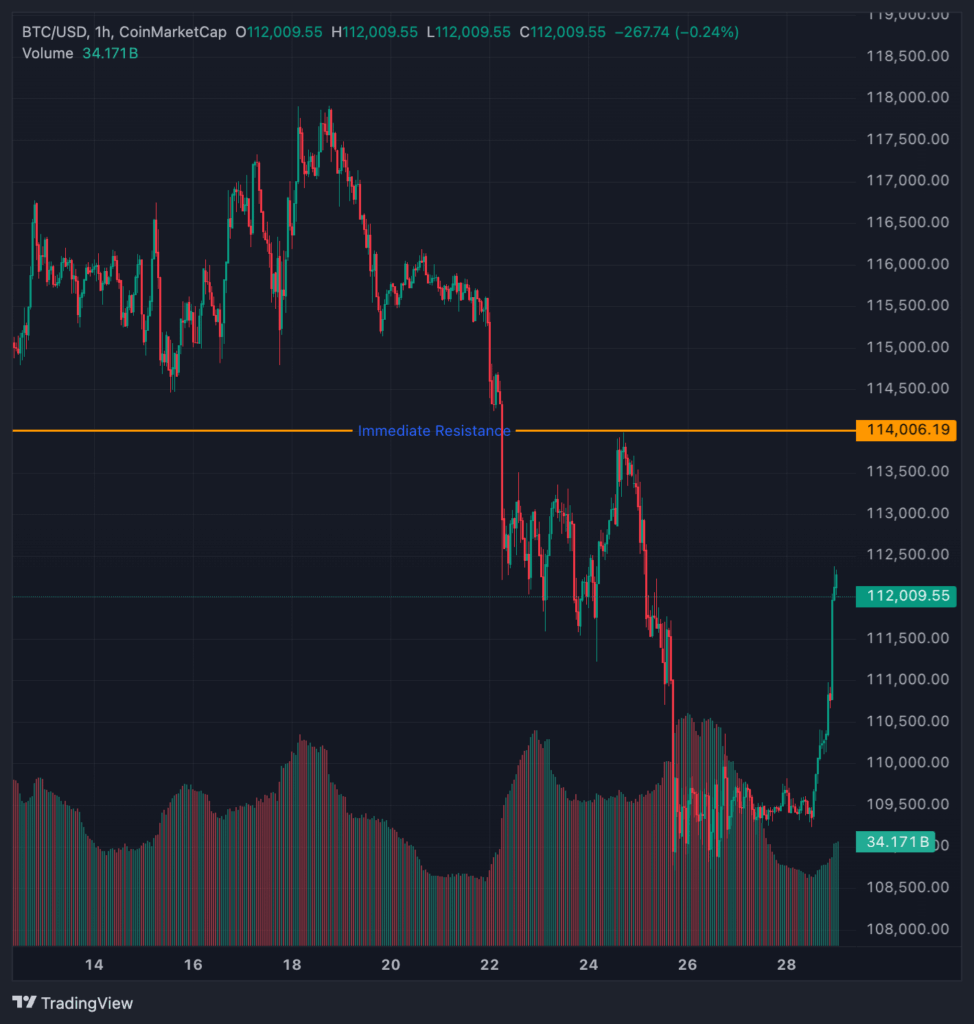Select the Immediate Resistance line label
The width and height of the screenshot is (974, 1024).
tap(434, 431)
